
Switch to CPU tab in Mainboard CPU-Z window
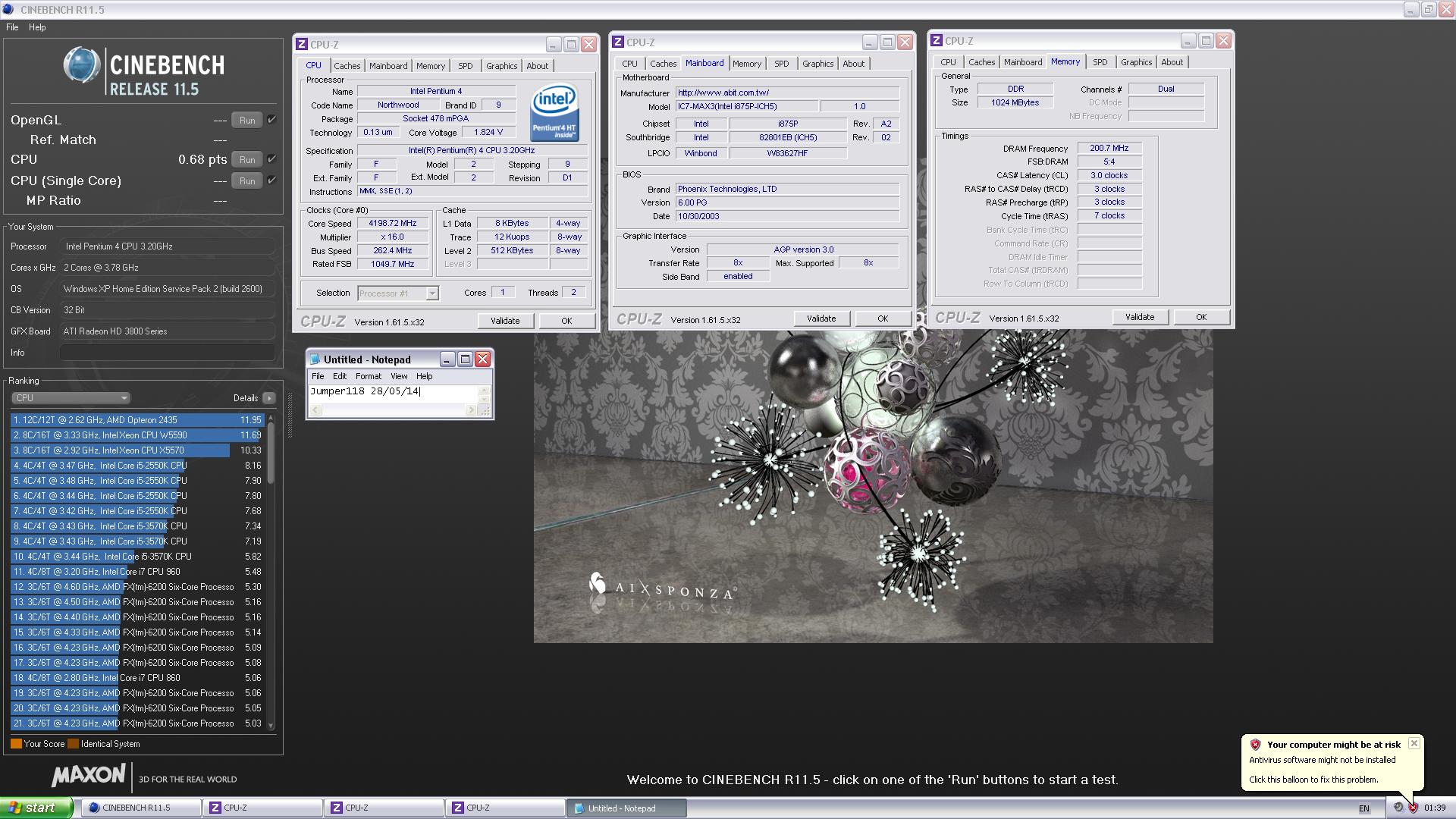point(629,64)
